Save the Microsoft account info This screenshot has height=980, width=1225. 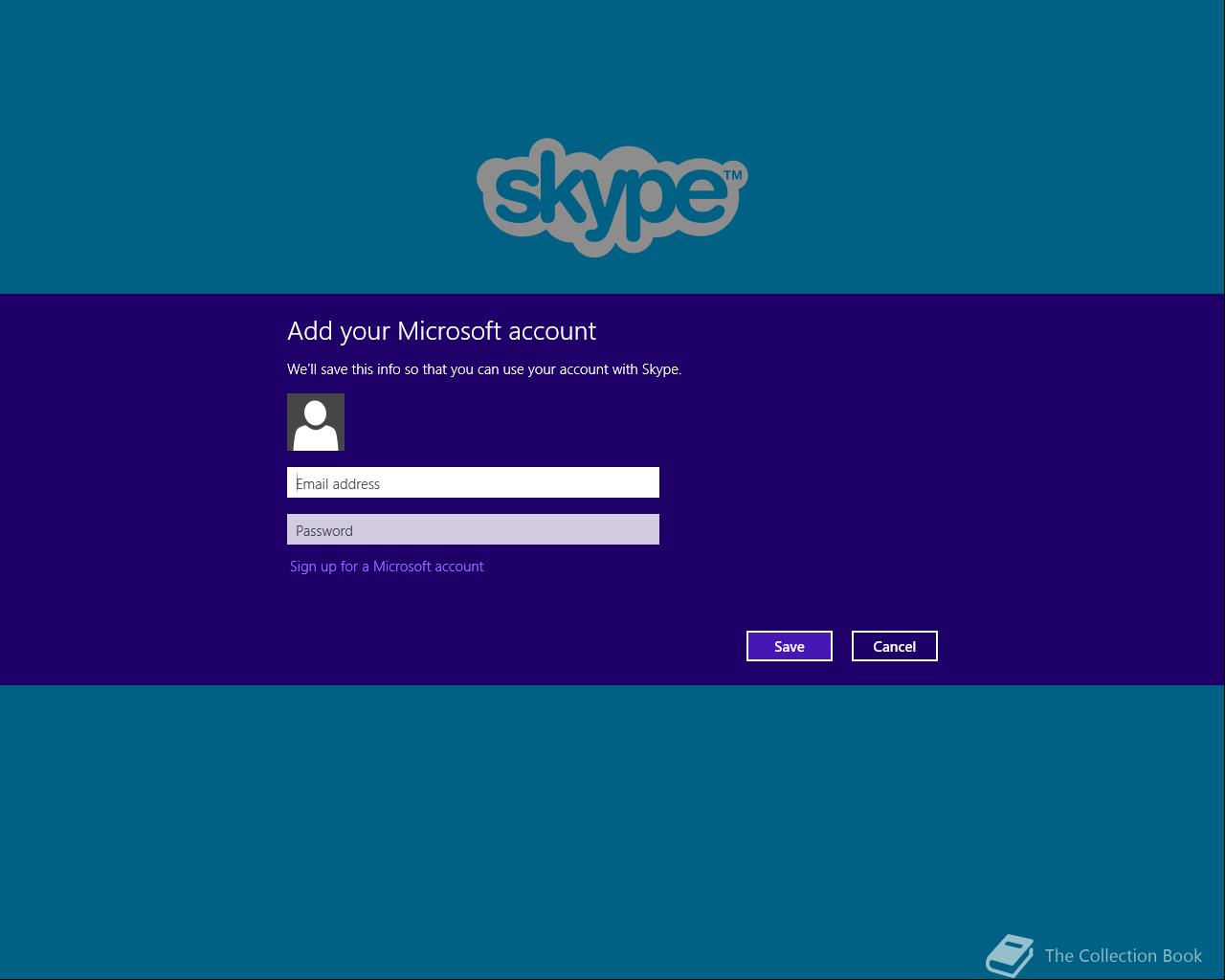coord(790,646)
